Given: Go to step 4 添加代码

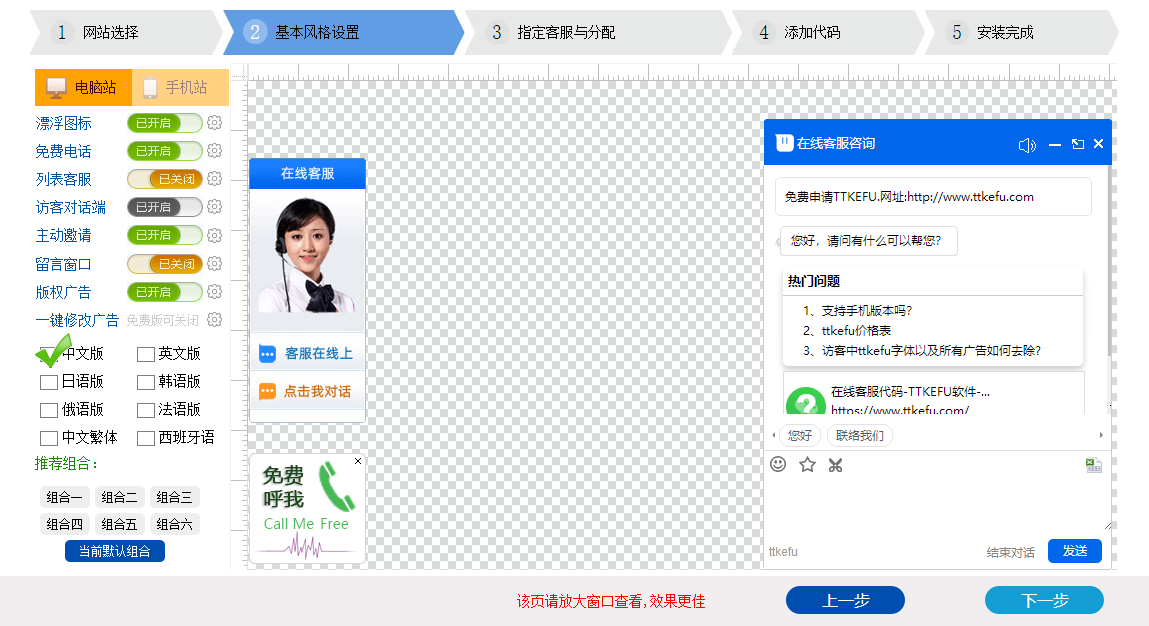Looking at the screenshot, I should pos(827,32).
